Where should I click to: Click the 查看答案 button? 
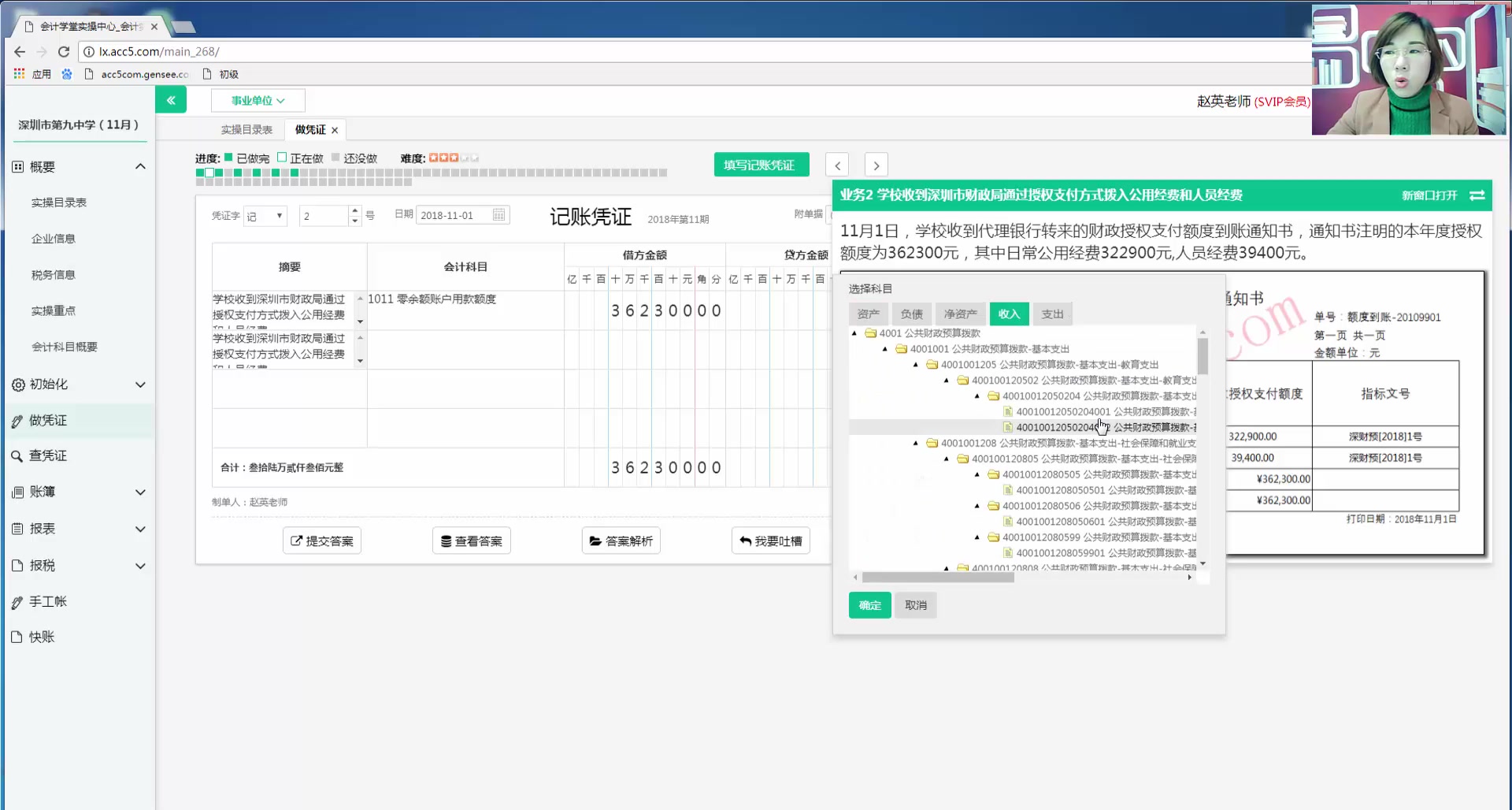click(x=472, y=541)
